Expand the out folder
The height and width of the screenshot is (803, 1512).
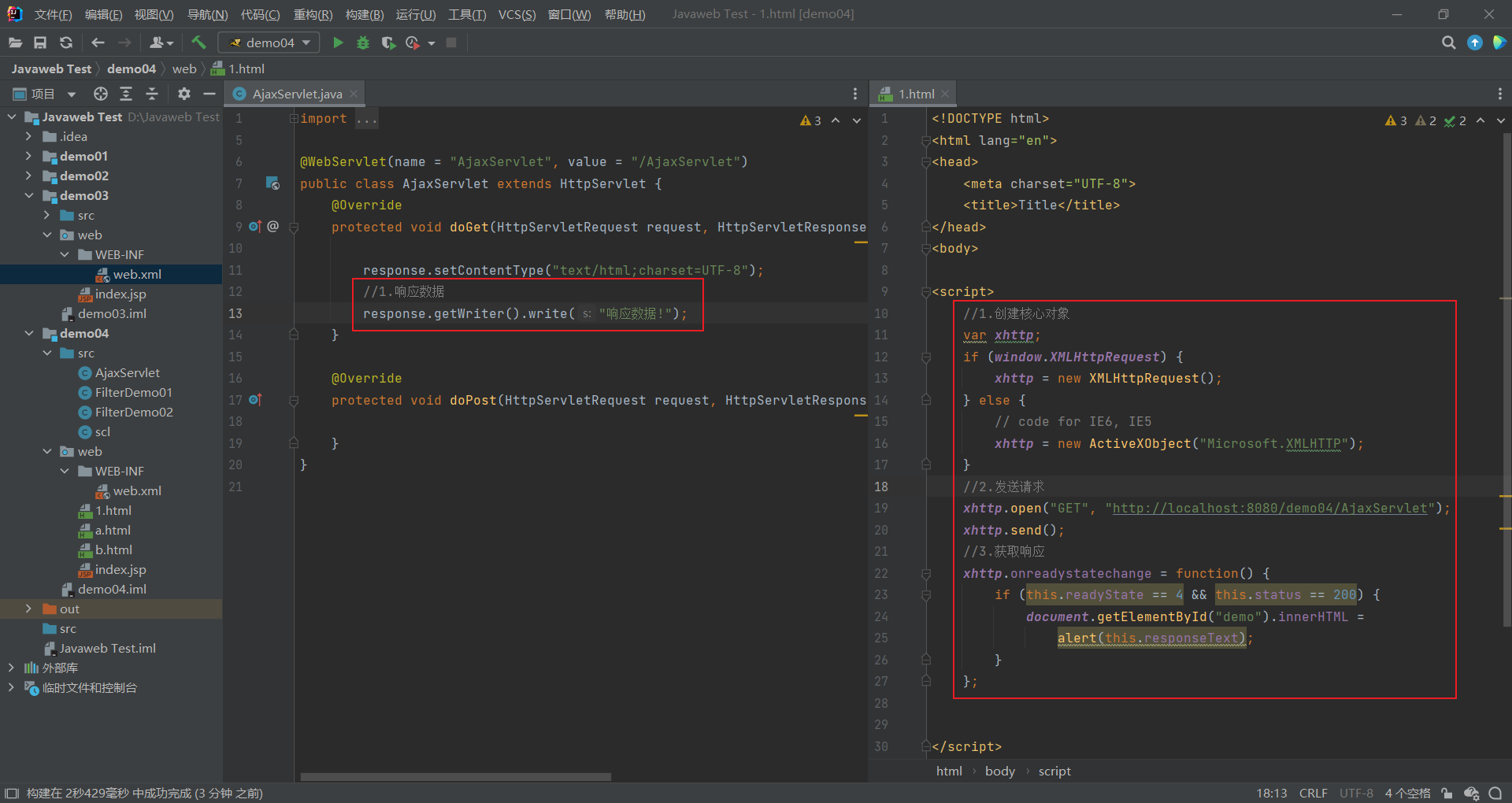coord(28,609)
